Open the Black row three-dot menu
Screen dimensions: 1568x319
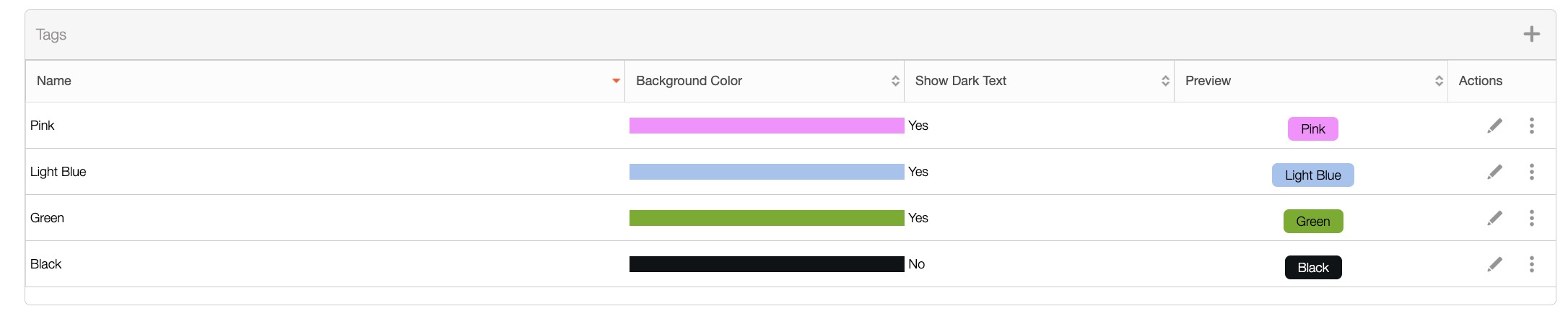[x=1531, y=264]
